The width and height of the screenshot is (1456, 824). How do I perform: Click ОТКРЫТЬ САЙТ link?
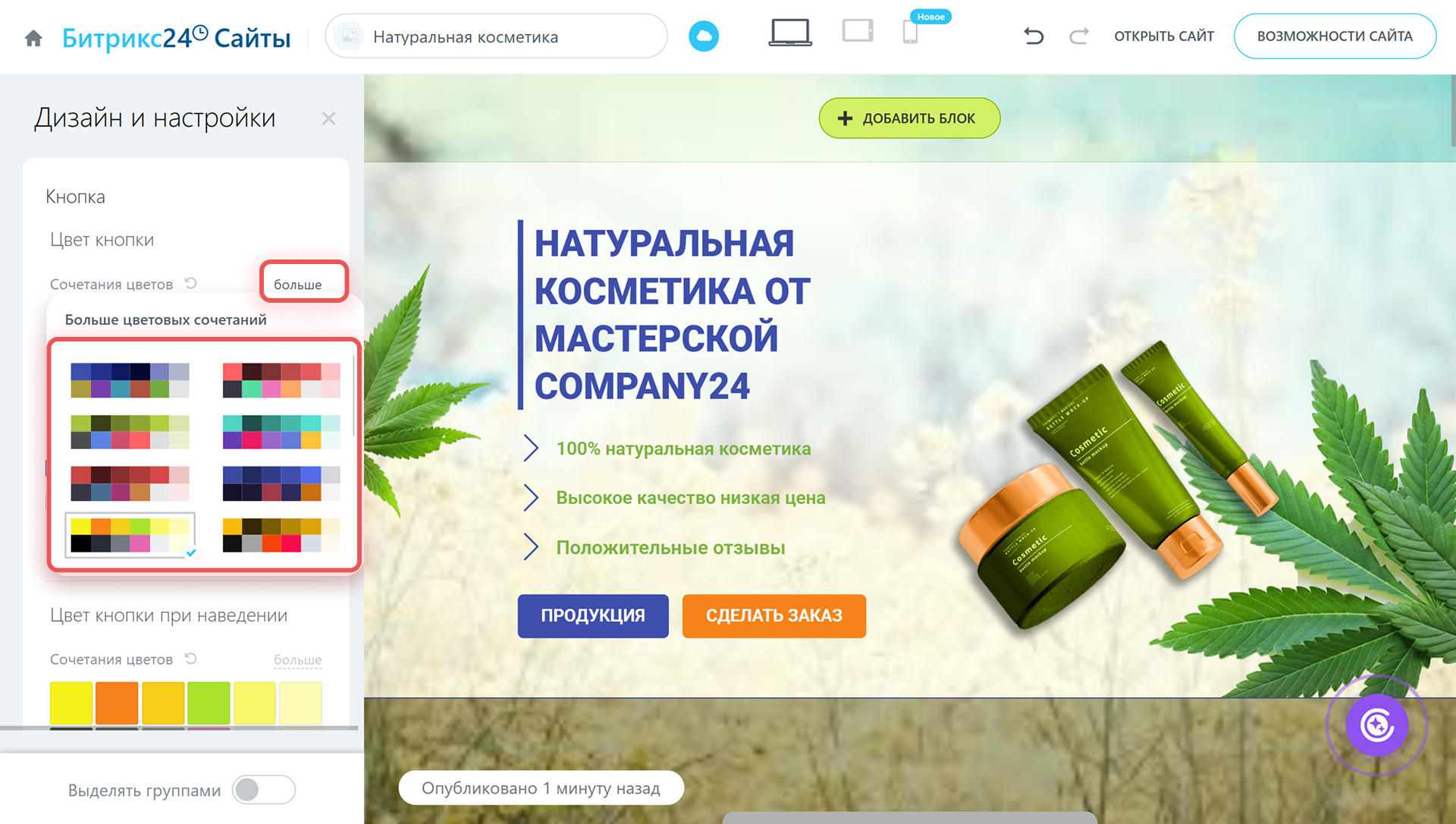(1163, 36)
